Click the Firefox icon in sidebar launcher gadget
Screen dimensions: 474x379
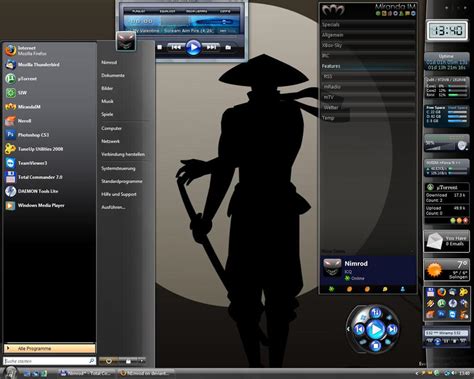pyautogui.click(x=441, y=292)
